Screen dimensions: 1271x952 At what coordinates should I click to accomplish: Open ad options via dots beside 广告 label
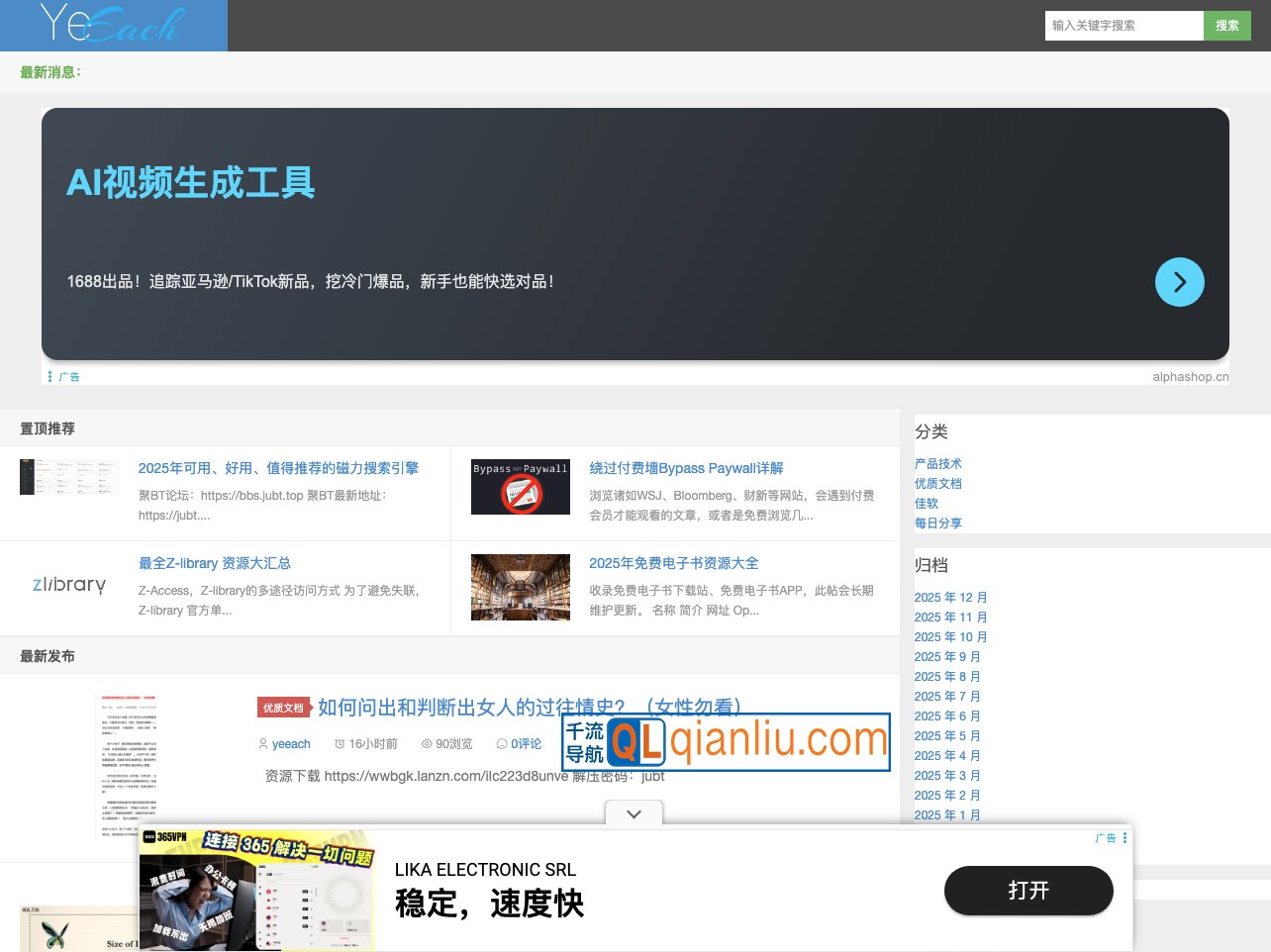[50, 376]
